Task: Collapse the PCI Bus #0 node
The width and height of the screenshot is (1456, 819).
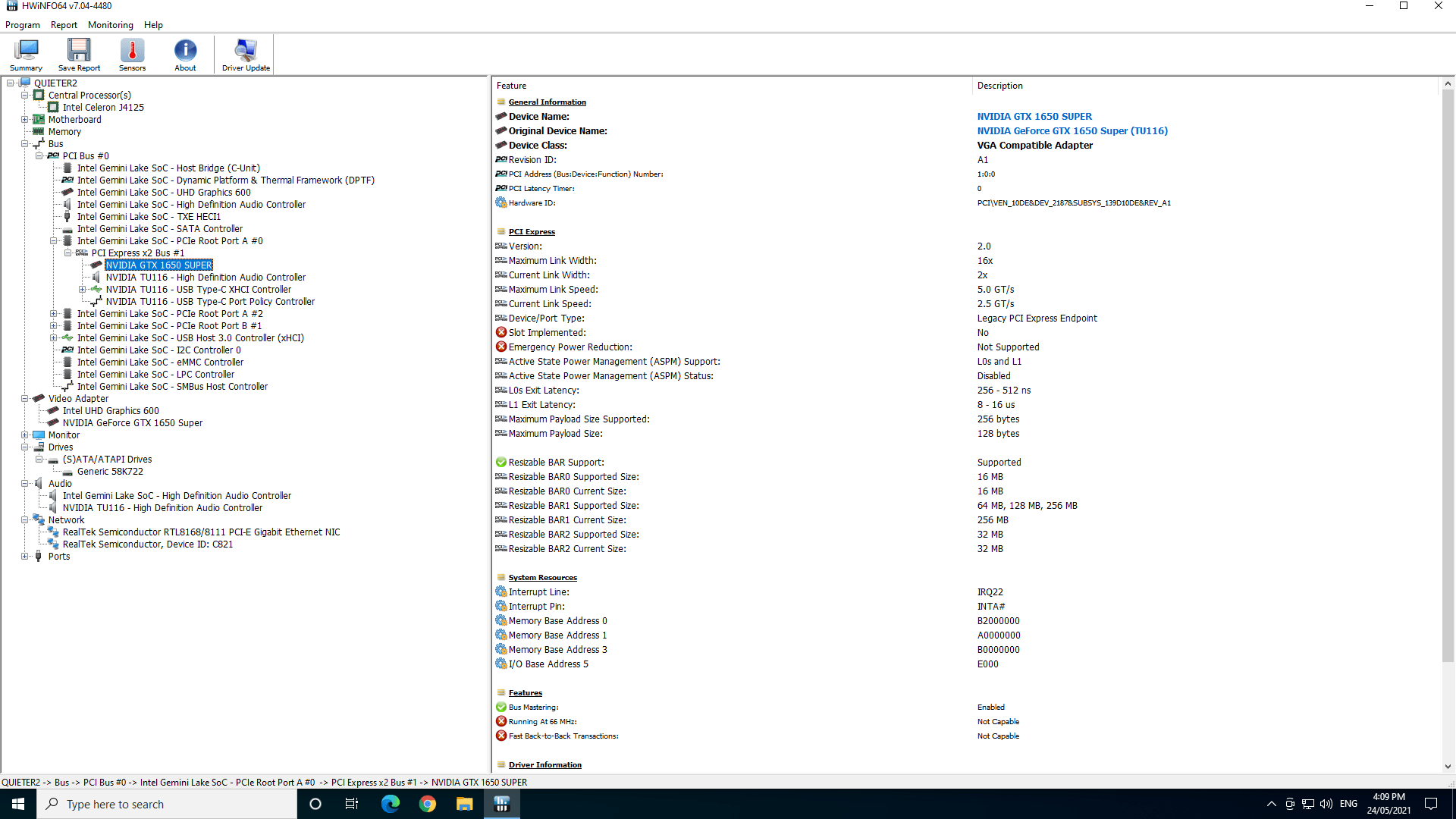Action: [39, 156]
